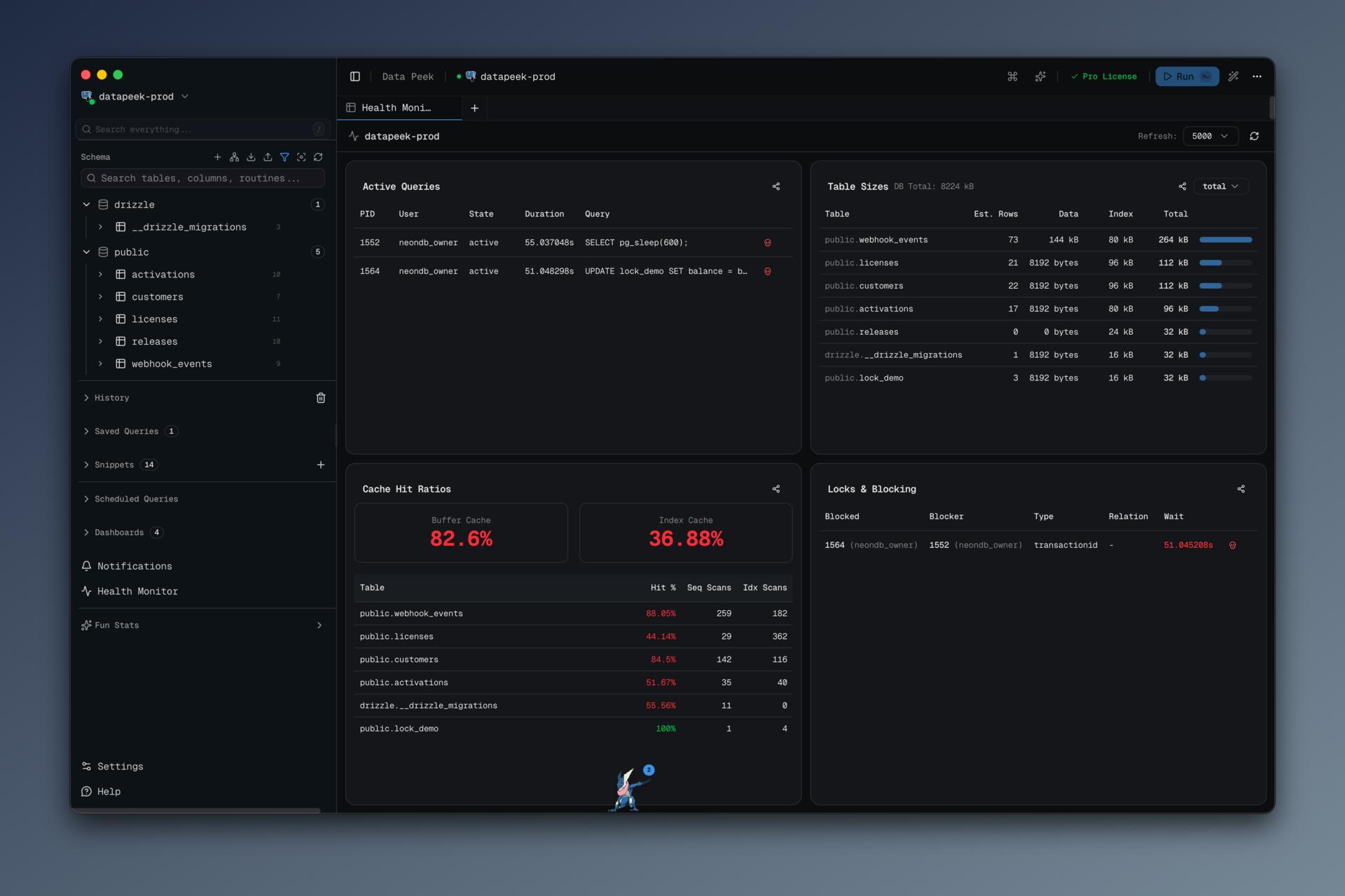Open the total sort dropdown in Table Sizes

point(1221,186)
